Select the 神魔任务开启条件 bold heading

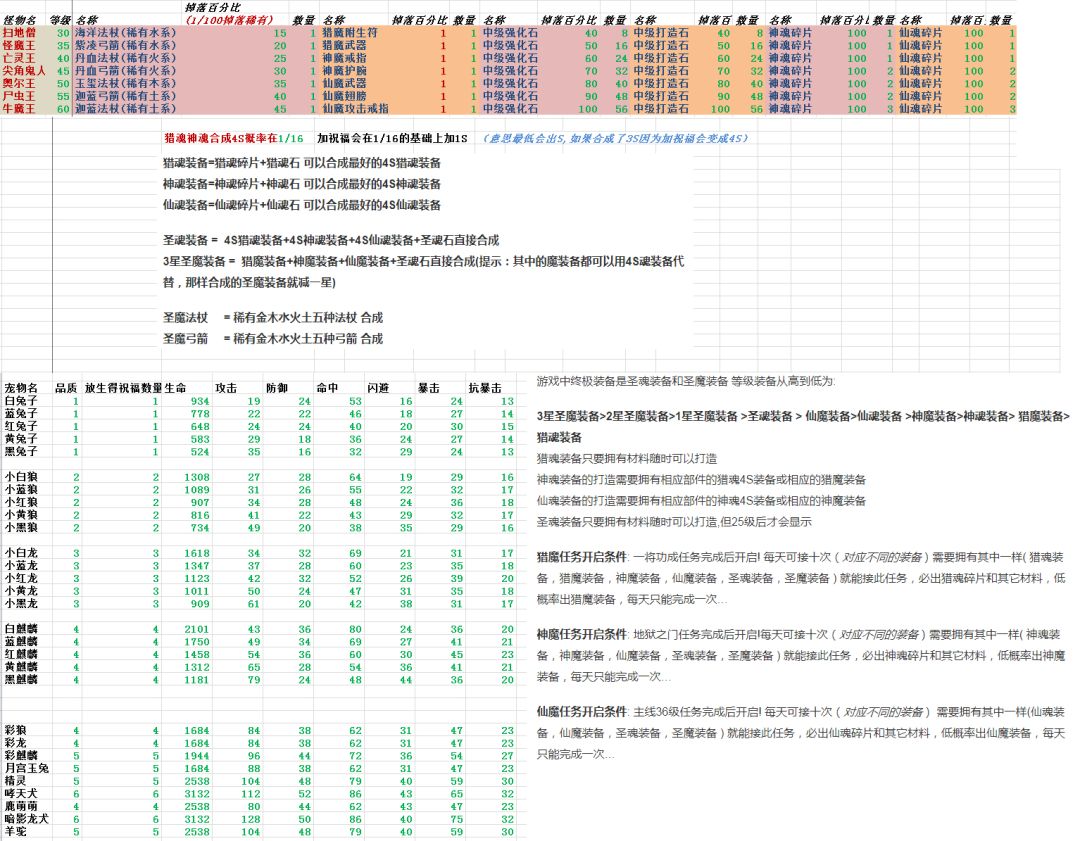[582, 634]
